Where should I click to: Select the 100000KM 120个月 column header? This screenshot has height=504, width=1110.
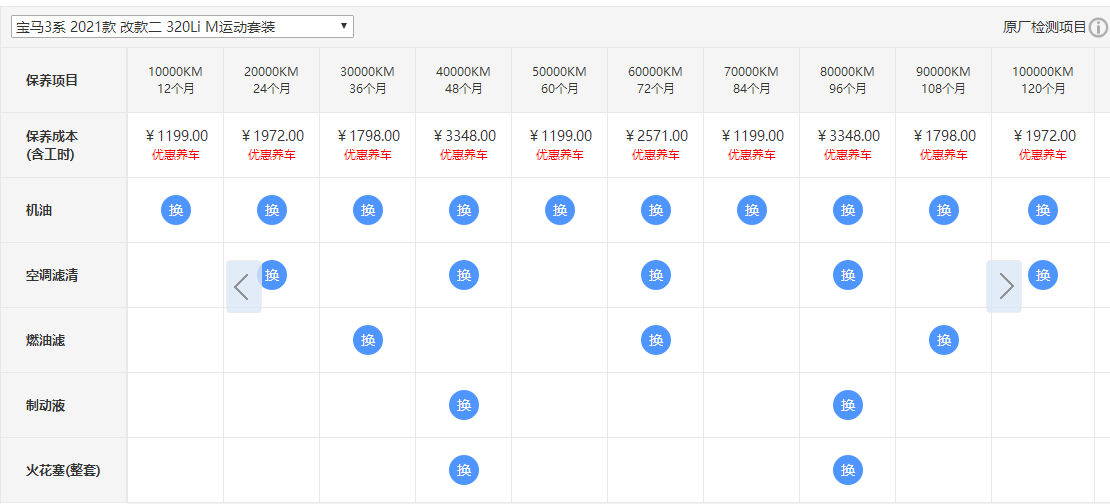pos(1043,80)
